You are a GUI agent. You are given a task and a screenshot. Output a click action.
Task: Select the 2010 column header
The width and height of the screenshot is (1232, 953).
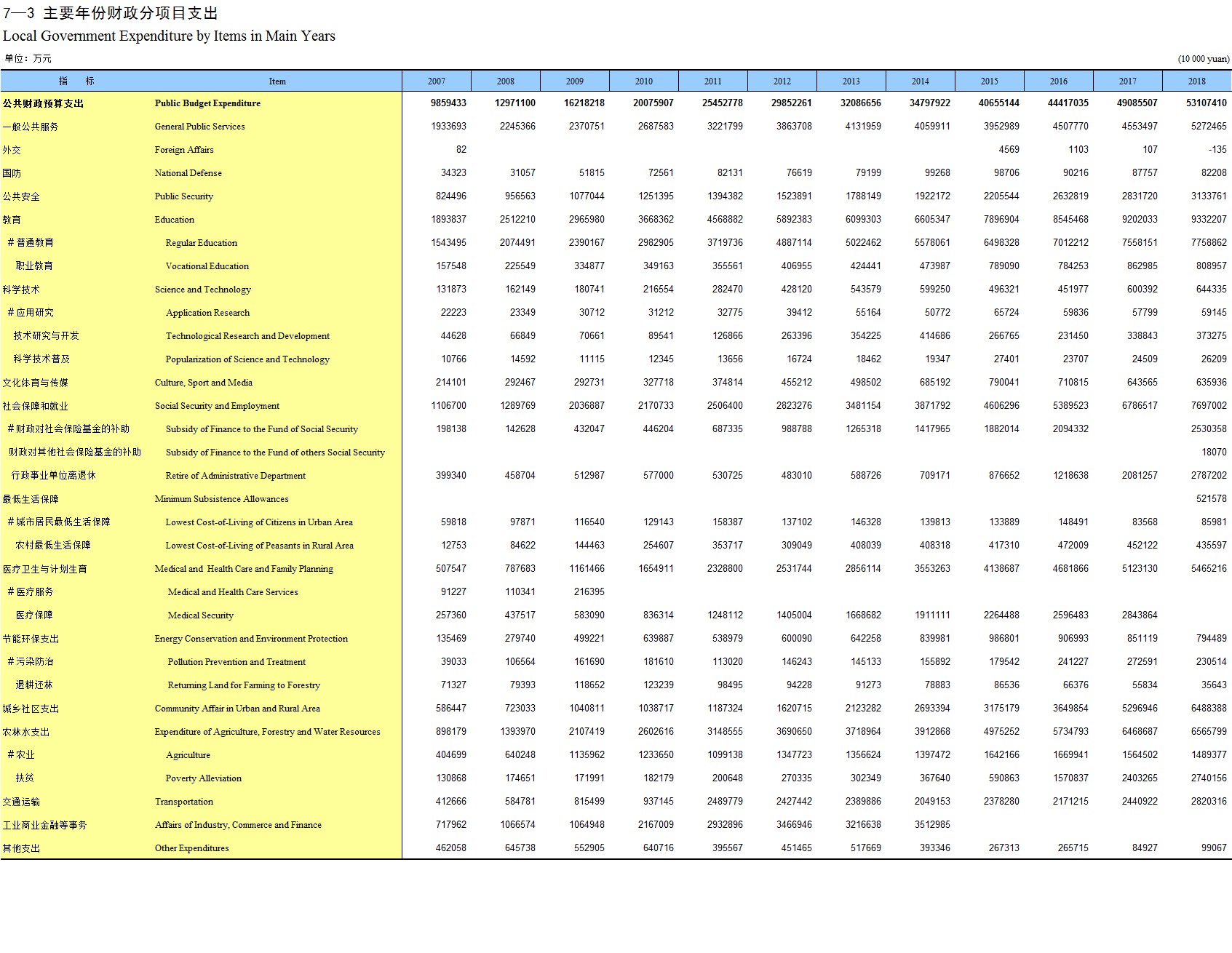pyautogui.click(x=644, y=81)
